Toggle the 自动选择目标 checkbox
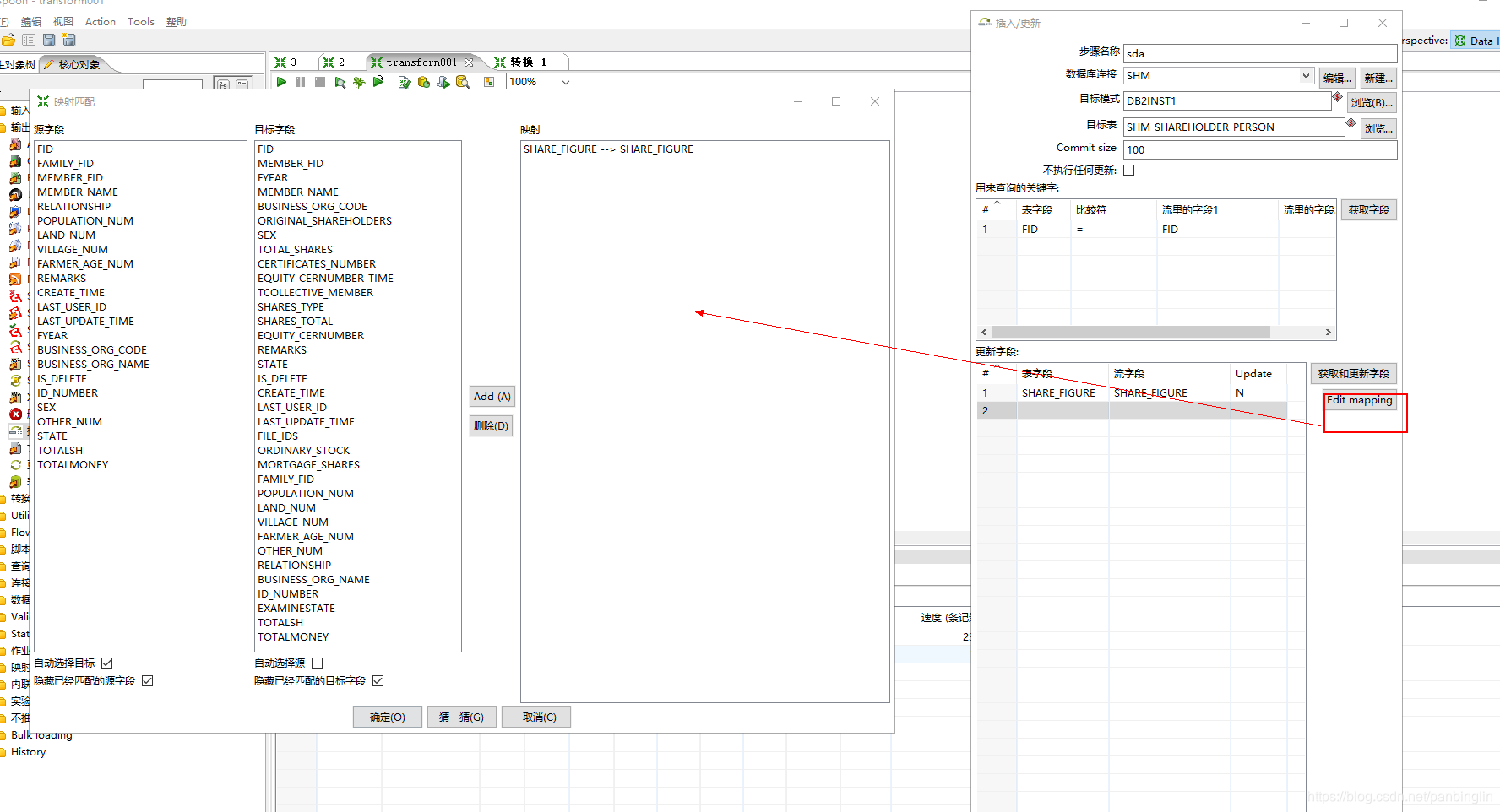Viewport: 1500px width, 812px height. tap(107, 663)
